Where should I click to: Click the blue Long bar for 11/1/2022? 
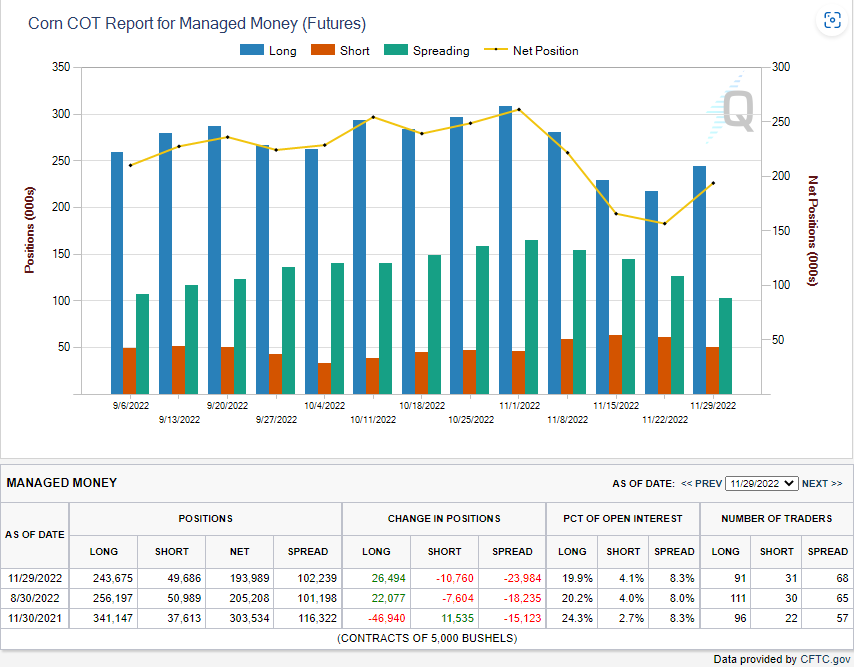click(505, 250)
